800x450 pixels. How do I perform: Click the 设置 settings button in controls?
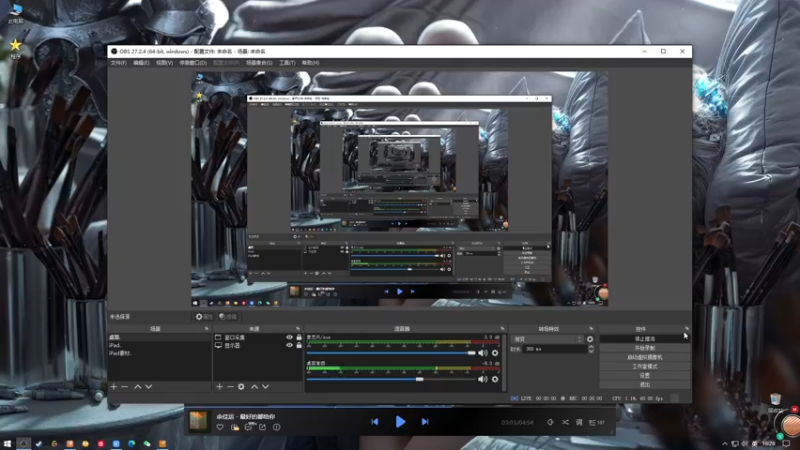pos(645,376)
